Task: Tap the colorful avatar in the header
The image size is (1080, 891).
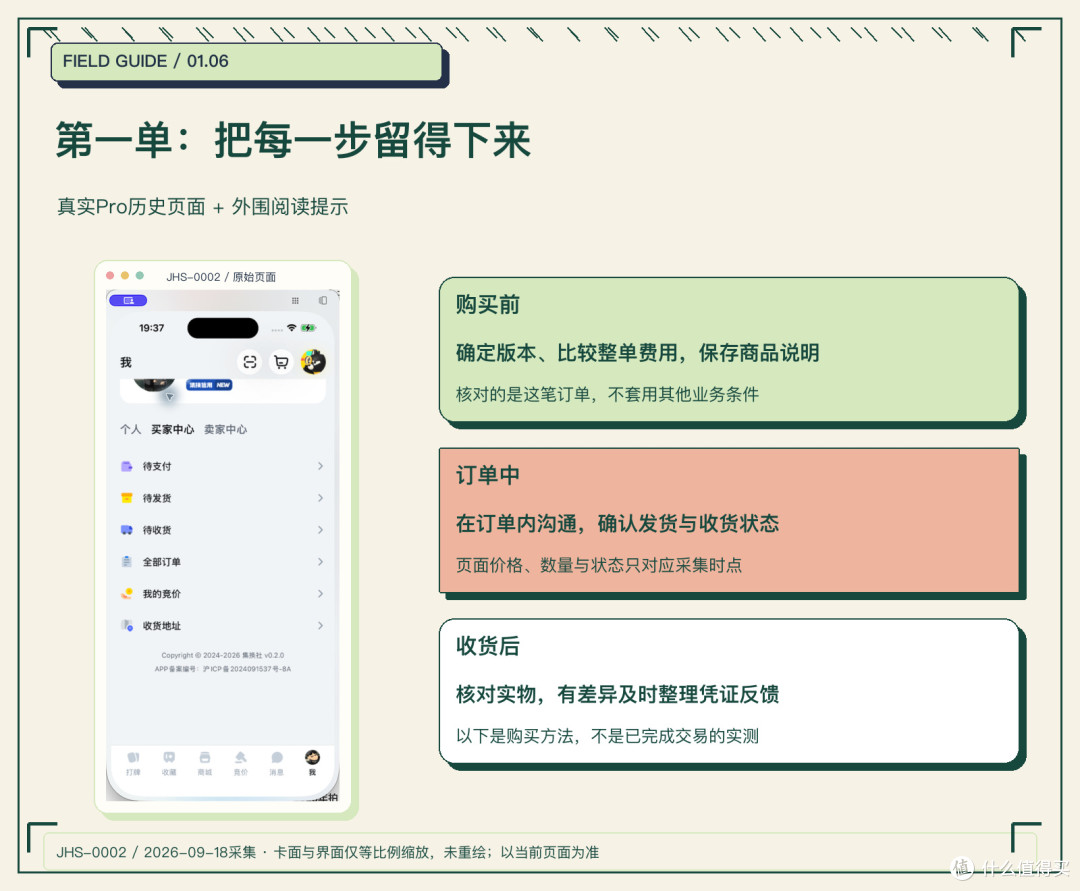Action: (x=313, y=362)
